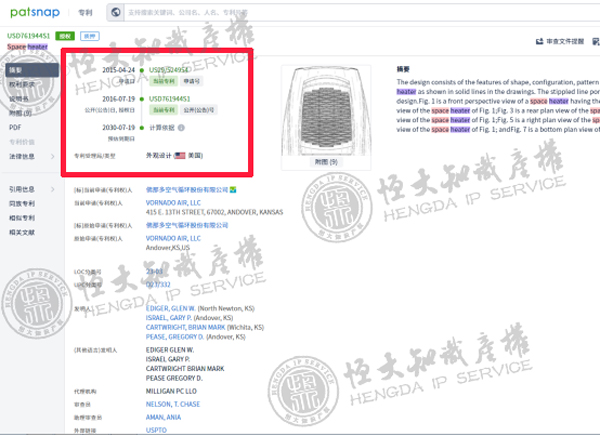Click the patsnap logo
Image resolution: width=600 pixels, height=436 pixels.
point(35,12)
